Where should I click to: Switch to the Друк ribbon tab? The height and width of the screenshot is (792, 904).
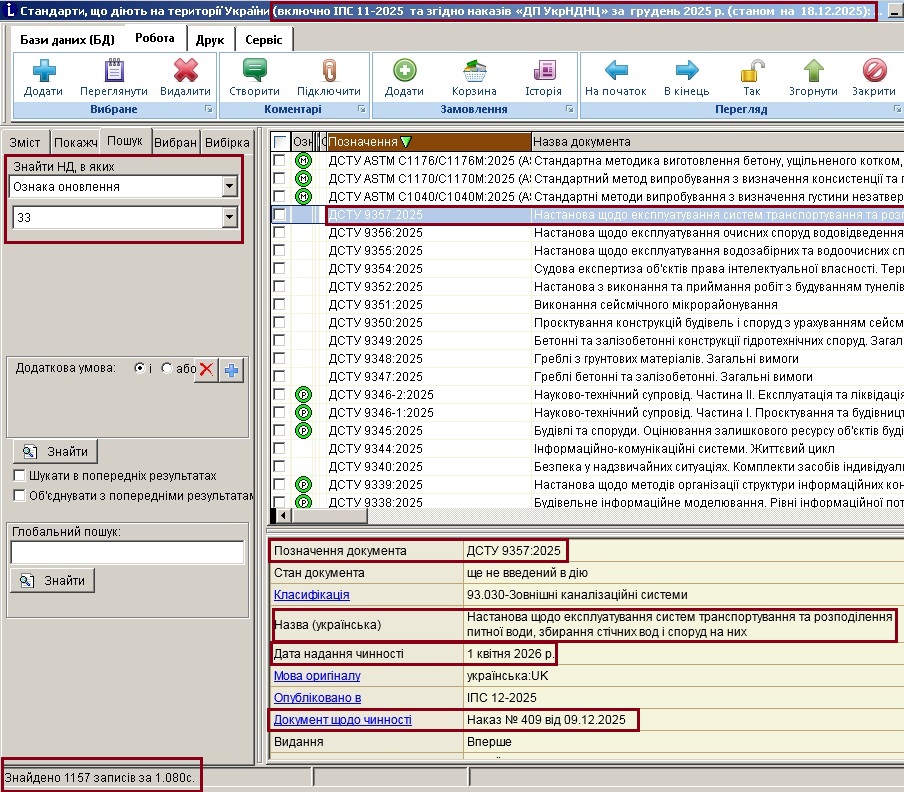tap(210, 40)
